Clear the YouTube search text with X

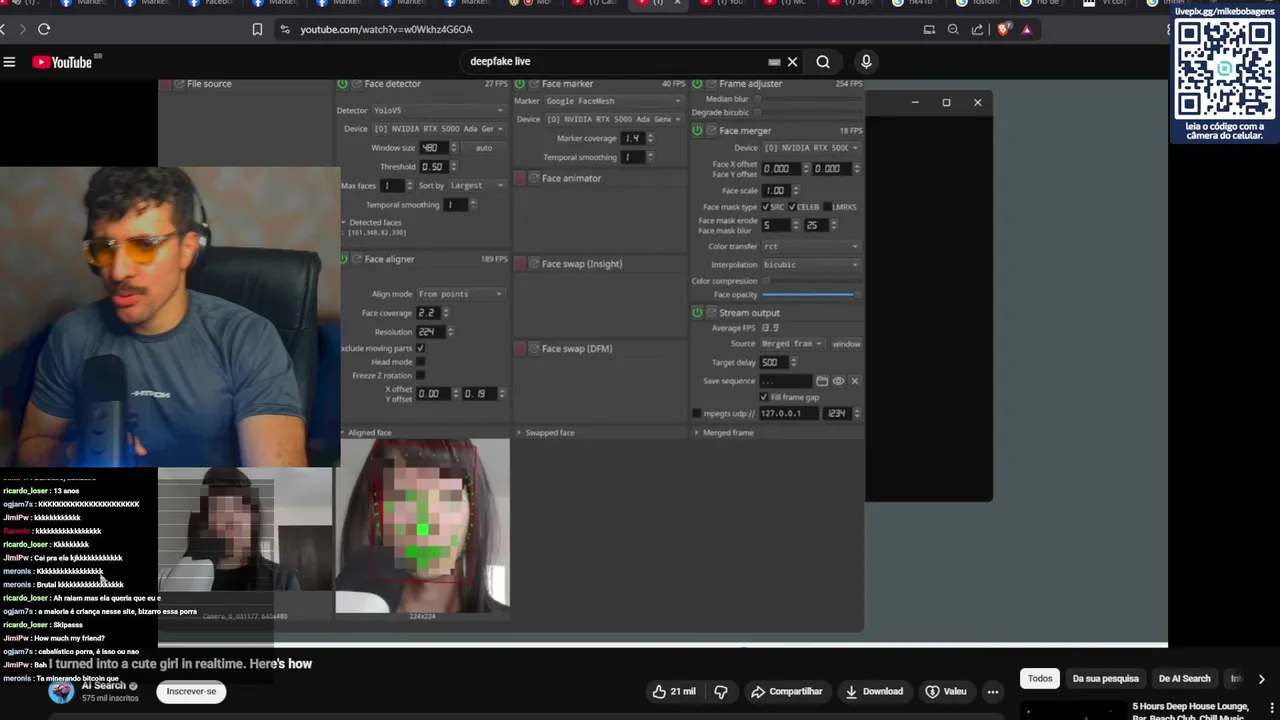click(x=792, y=62)
